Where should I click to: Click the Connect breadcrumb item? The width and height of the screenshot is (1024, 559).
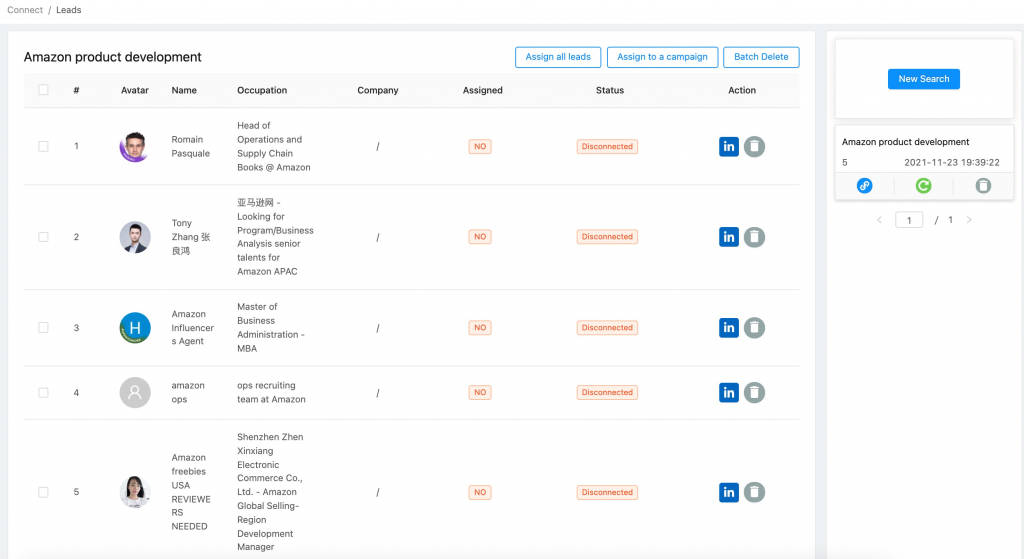[x=25, y=10]
